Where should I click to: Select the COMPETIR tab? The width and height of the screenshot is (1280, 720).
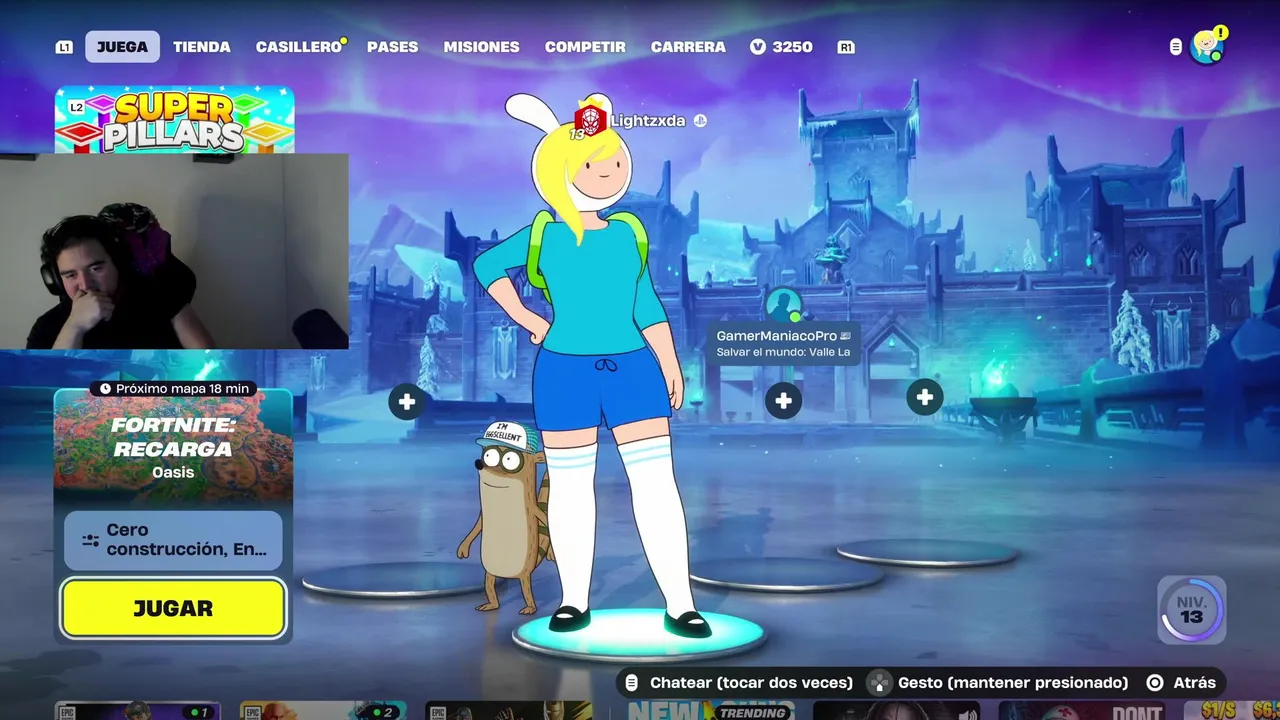585,47
